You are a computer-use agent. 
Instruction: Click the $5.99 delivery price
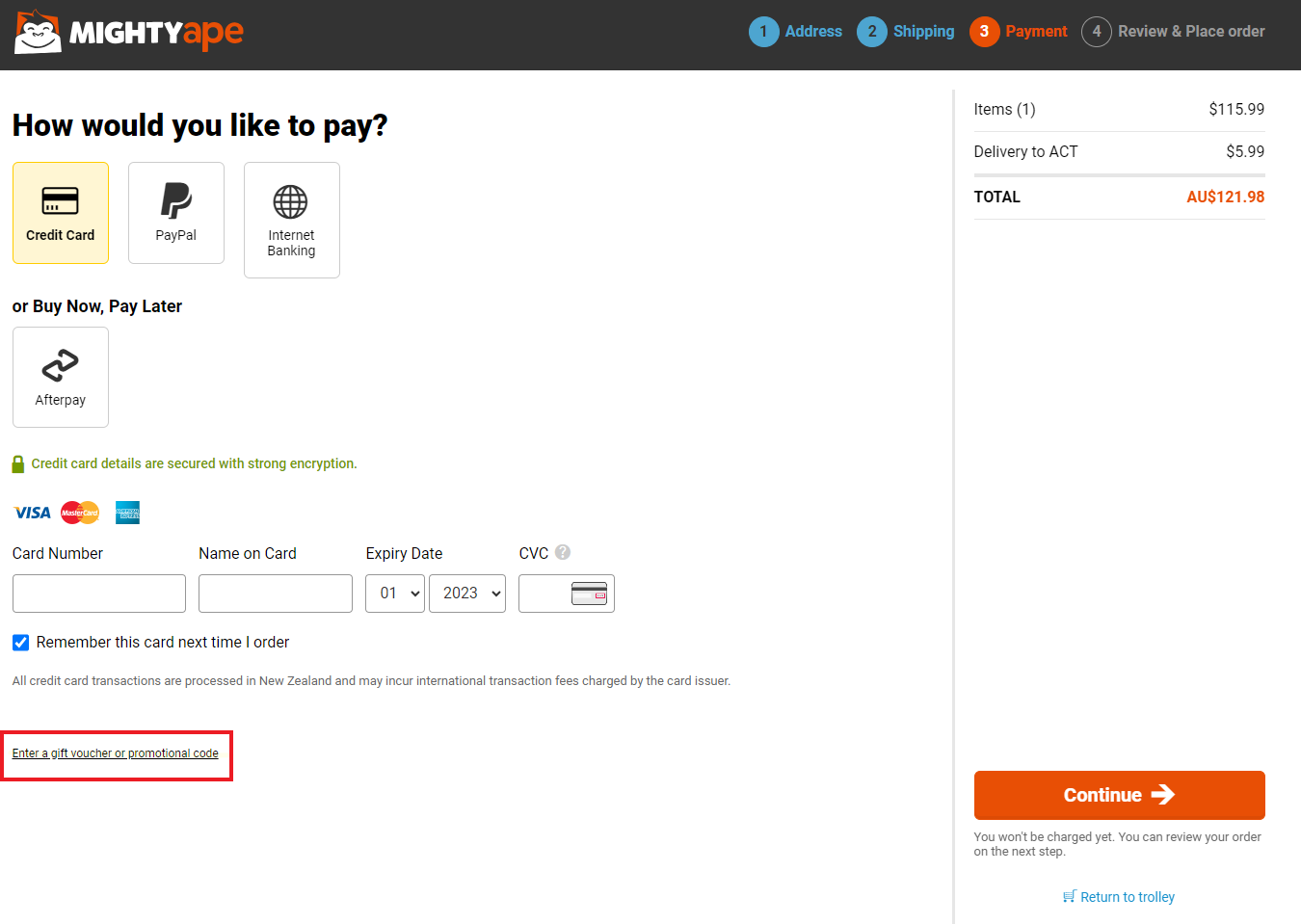(1245, 151)
